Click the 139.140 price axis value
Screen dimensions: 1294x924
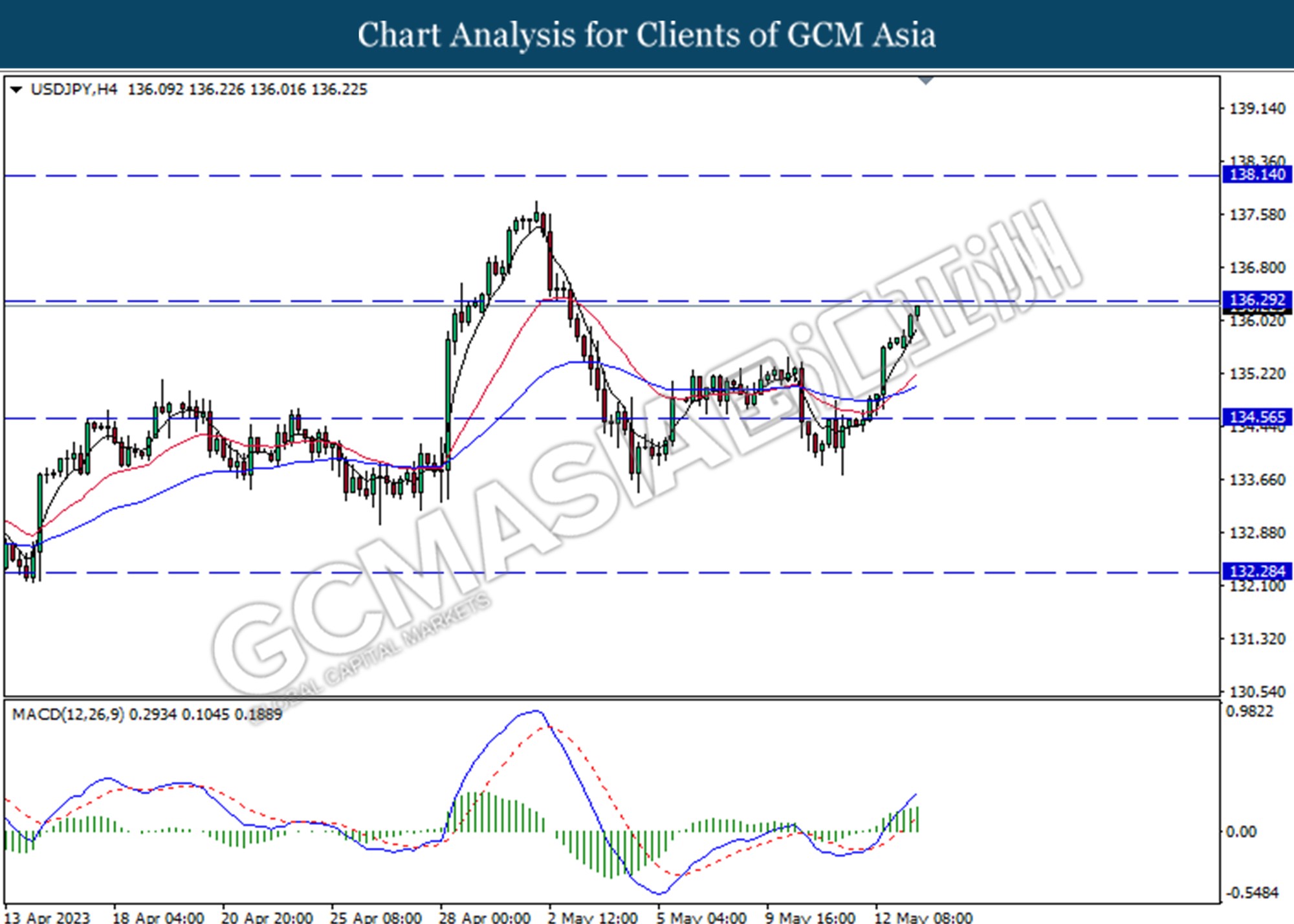1257,109
